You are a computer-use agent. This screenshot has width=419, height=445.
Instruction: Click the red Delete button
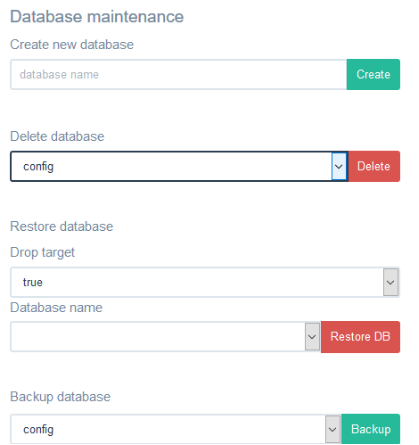(374, 166)
